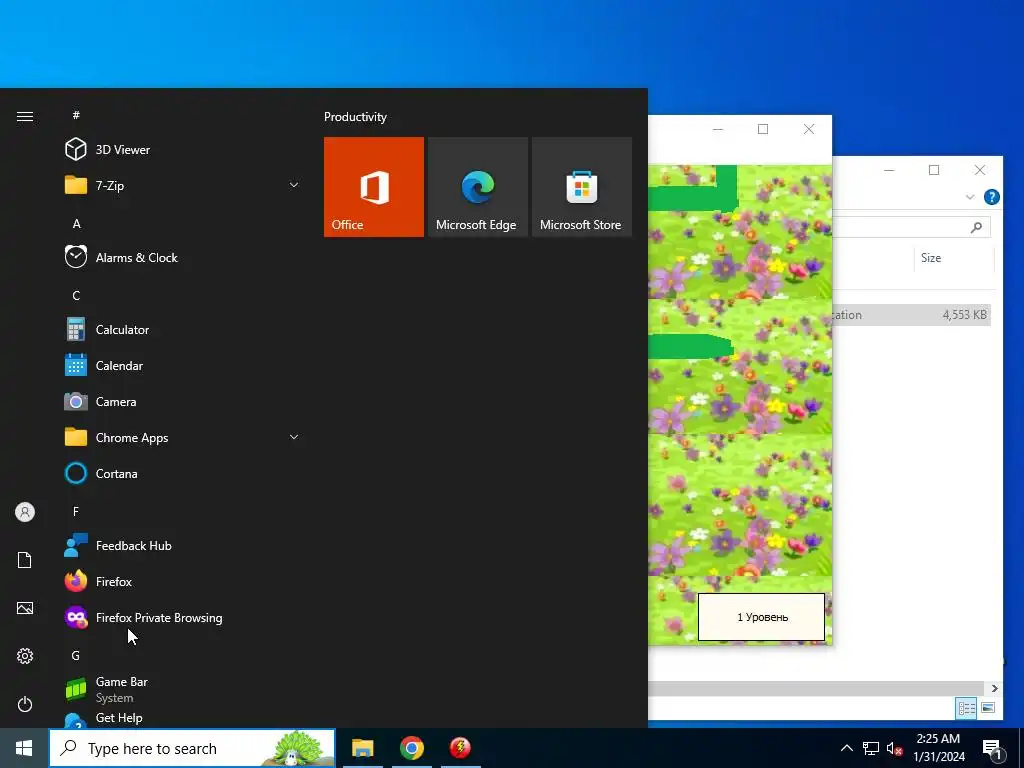Open Google Chrome from the taskbar
This screenshot has width=1024, height=768.
click(411, 748)
